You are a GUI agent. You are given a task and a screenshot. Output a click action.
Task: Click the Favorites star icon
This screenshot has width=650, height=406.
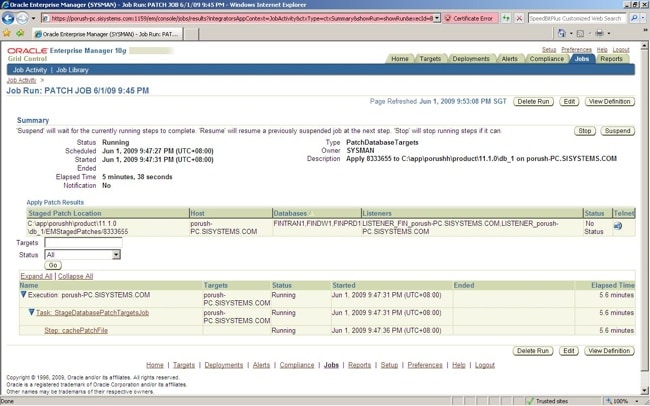tap(7, 33)
